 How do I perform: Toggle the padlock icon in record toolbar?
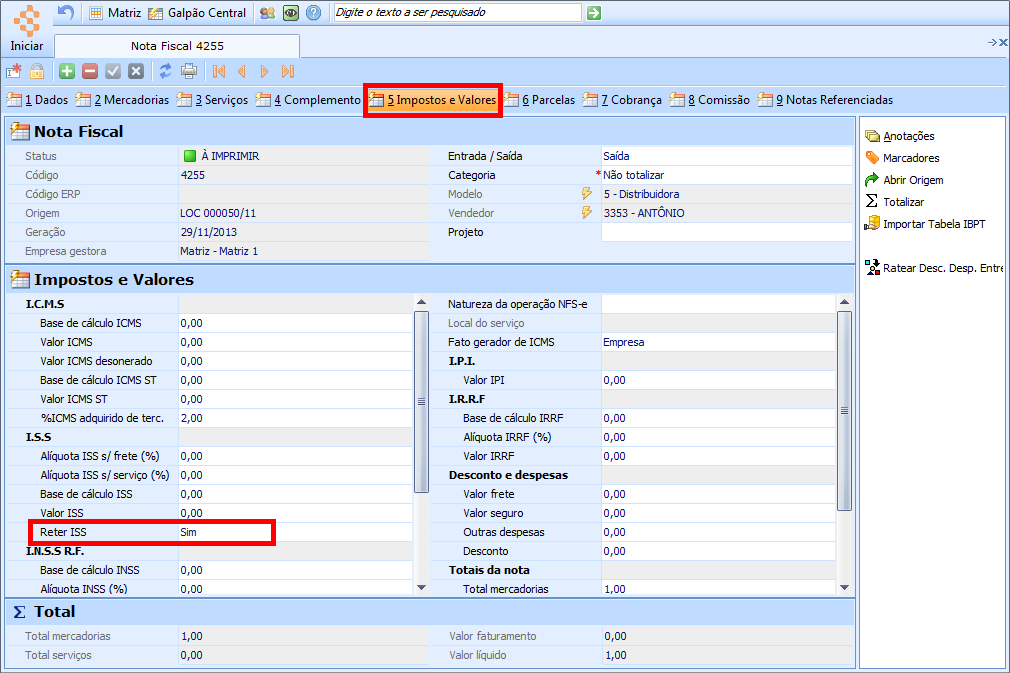pyautogui.click(x=36, y=71)
